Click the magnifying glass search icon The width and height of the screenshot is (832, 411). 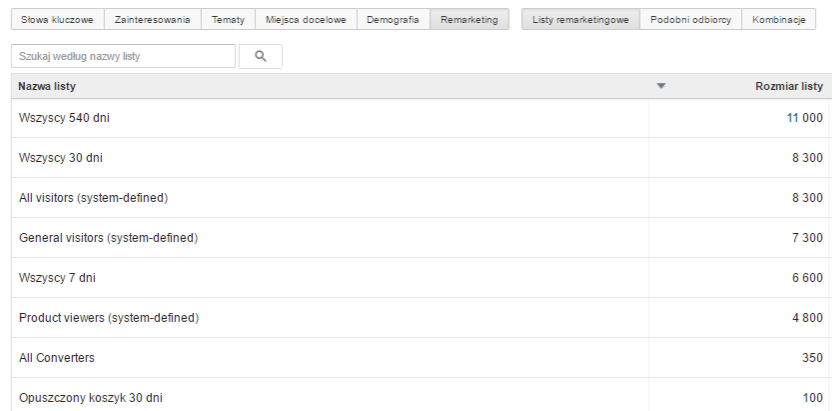pos(261,57)
